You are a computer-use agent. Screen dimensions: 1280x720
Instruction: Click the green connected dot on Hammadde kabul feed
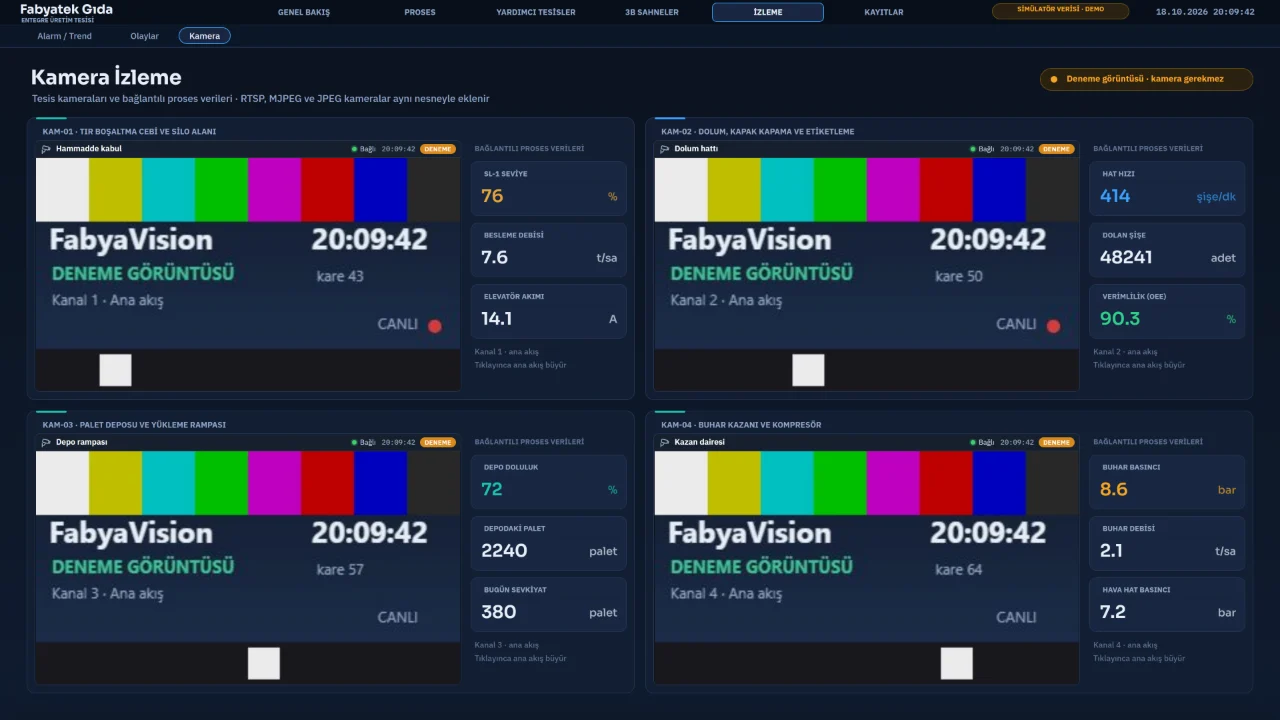[354, 149]
